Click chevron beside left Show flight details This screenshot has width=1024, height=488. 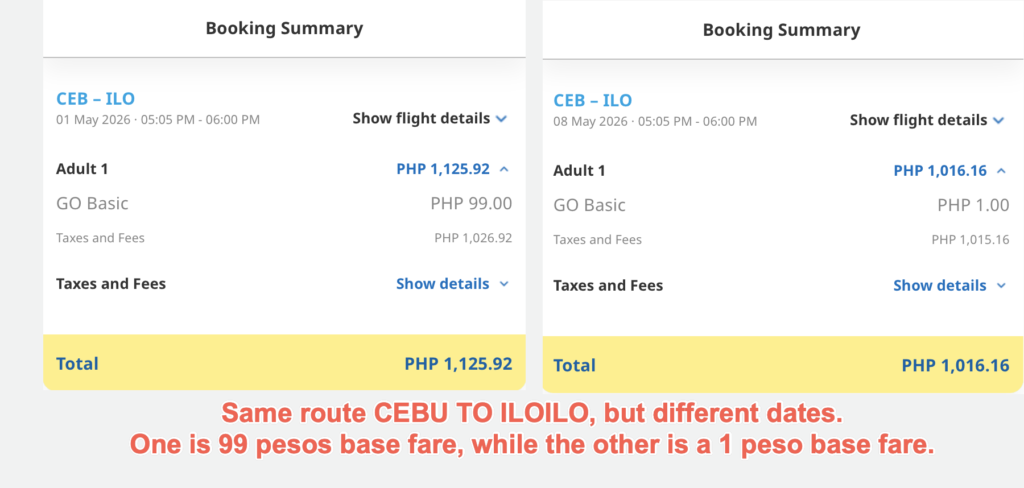click(501, 119)
